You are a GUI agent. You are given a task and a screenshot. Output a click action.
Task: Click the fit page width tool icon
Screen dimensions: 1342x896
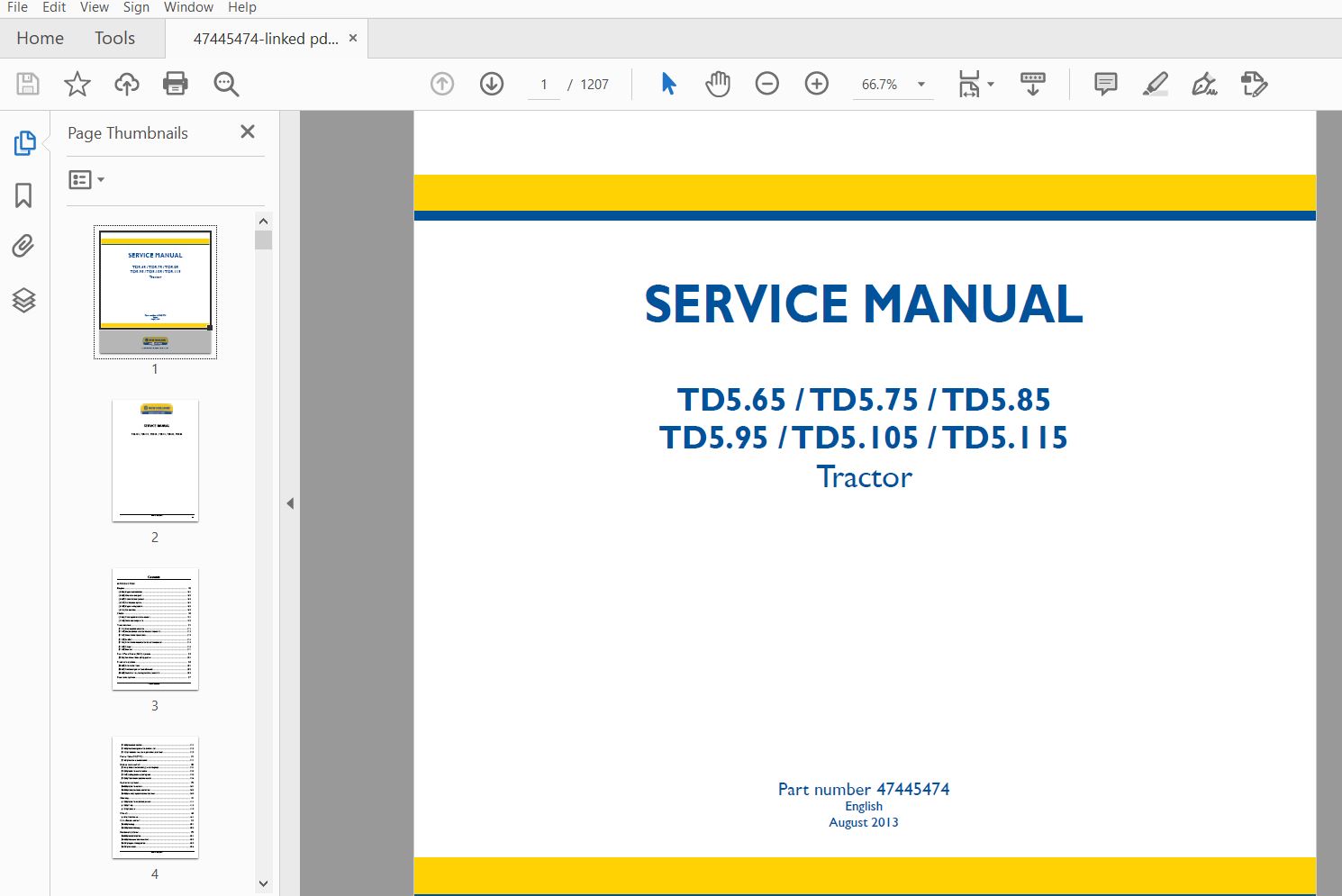(969, 84)
